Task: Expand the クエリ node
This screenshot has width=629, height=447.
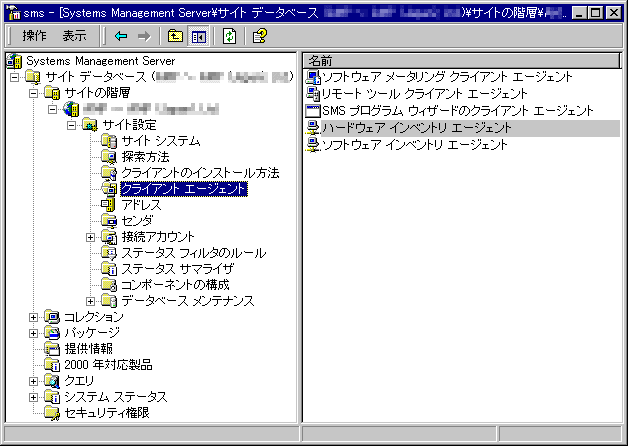Action: [34, 381]
